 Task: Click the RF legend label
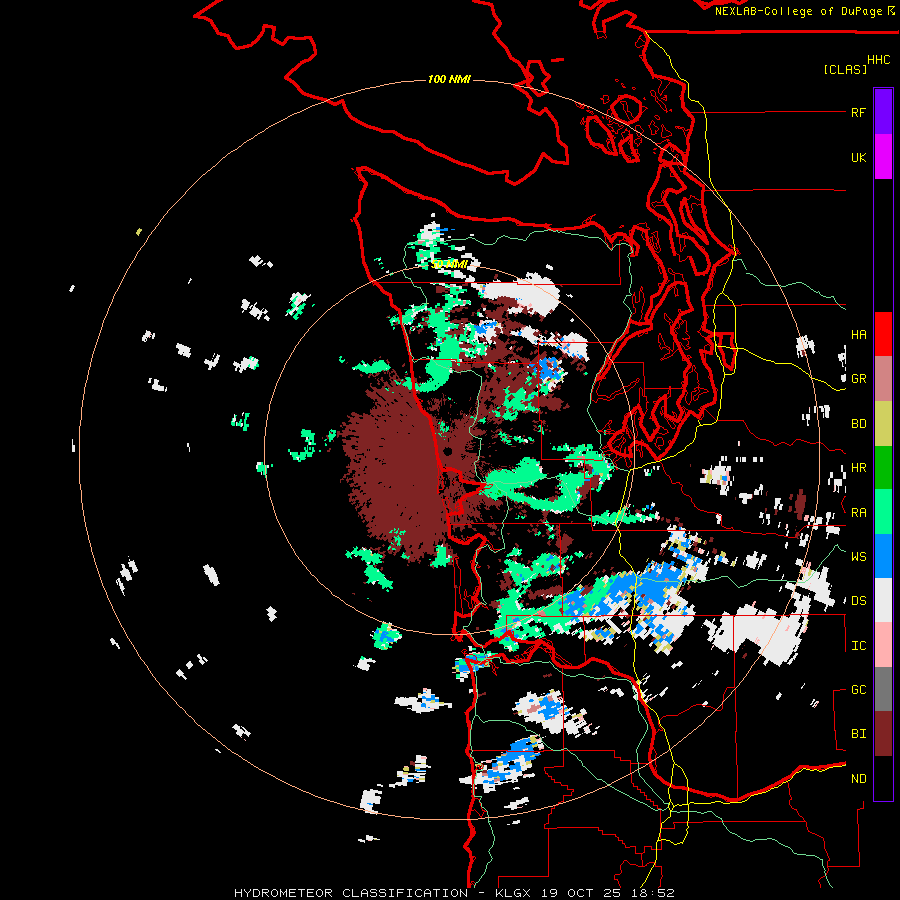tap(858, 112)
